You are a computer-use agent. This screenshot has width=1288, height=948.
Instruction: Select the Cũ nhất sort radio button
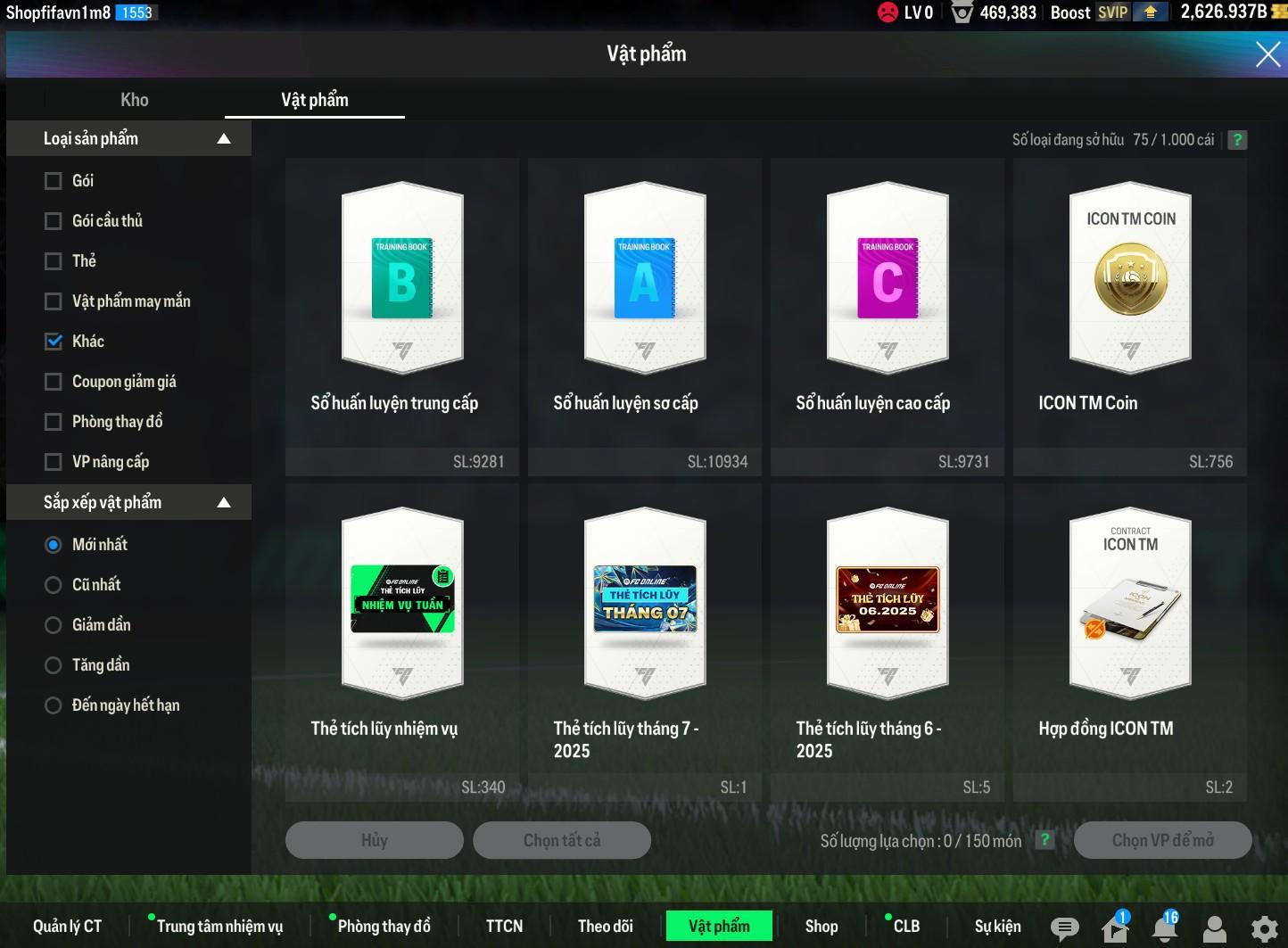(x=54, y=585)
